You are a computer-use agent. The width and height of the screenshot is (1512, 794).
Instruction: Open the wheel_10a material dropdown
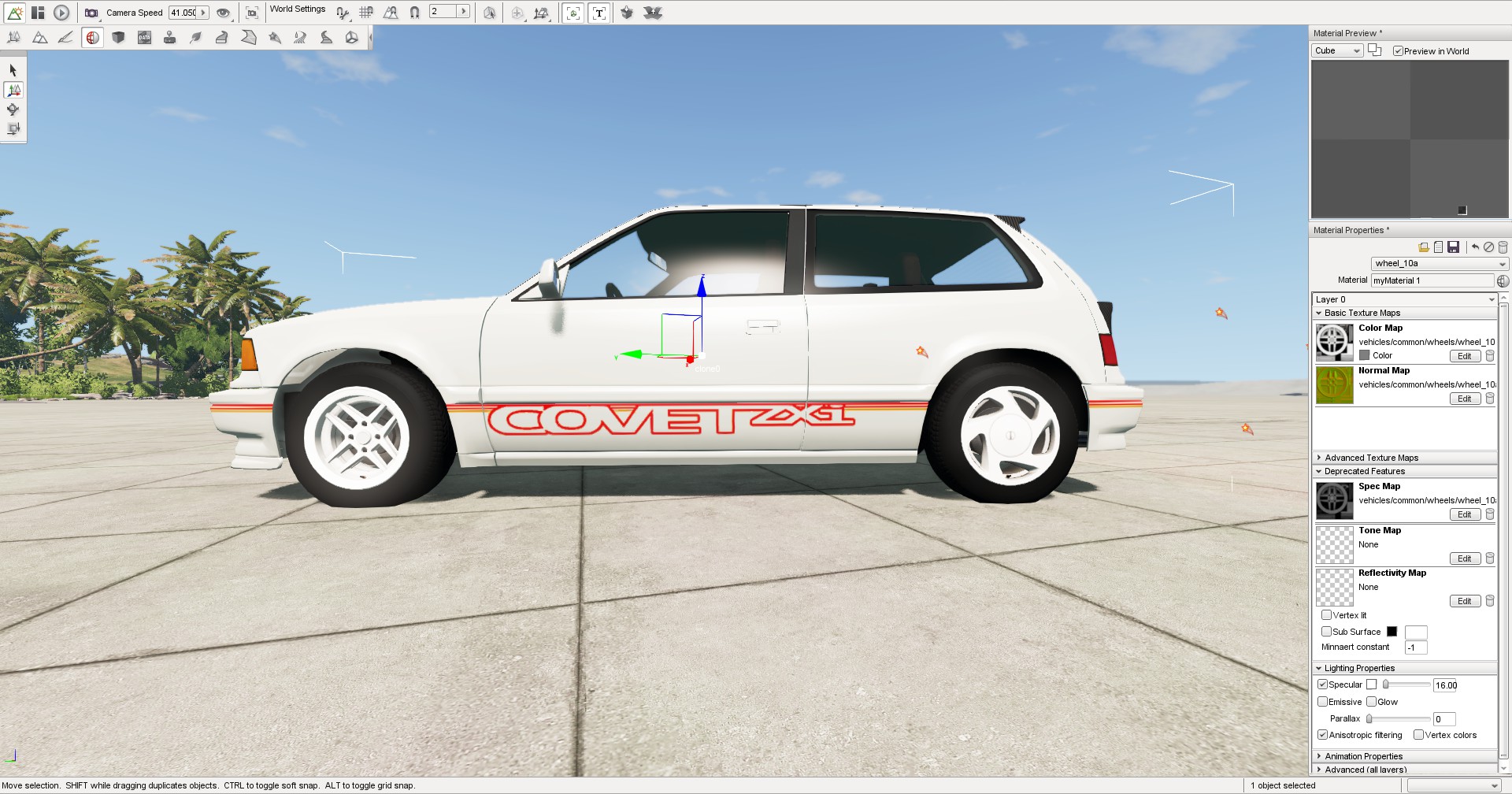(x=1439, y=263)
